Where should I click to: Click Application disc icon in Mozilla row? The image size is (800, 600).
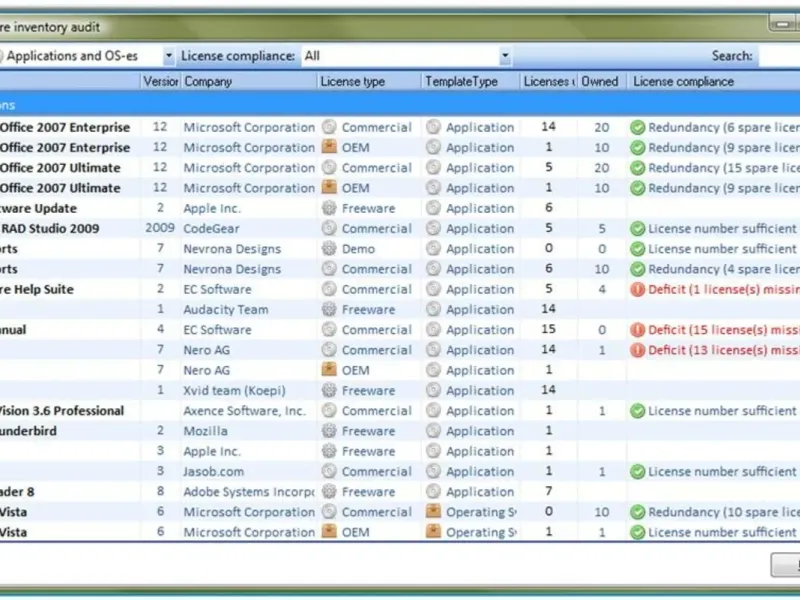(x=433, y=431)
